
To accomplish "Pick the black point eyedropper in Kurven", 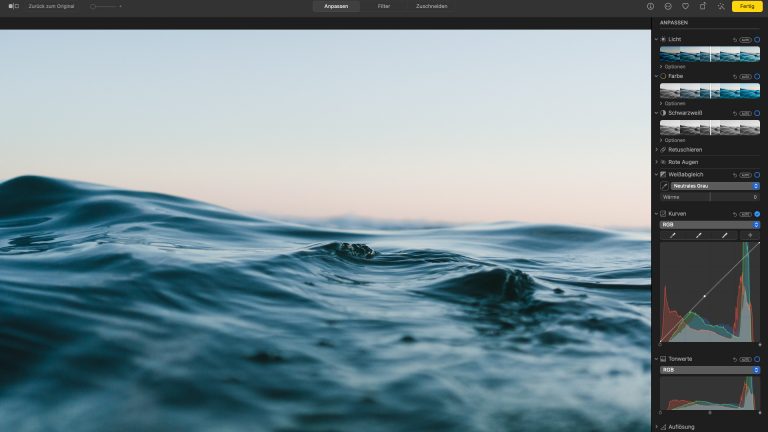I will click(x=673, y=235).
